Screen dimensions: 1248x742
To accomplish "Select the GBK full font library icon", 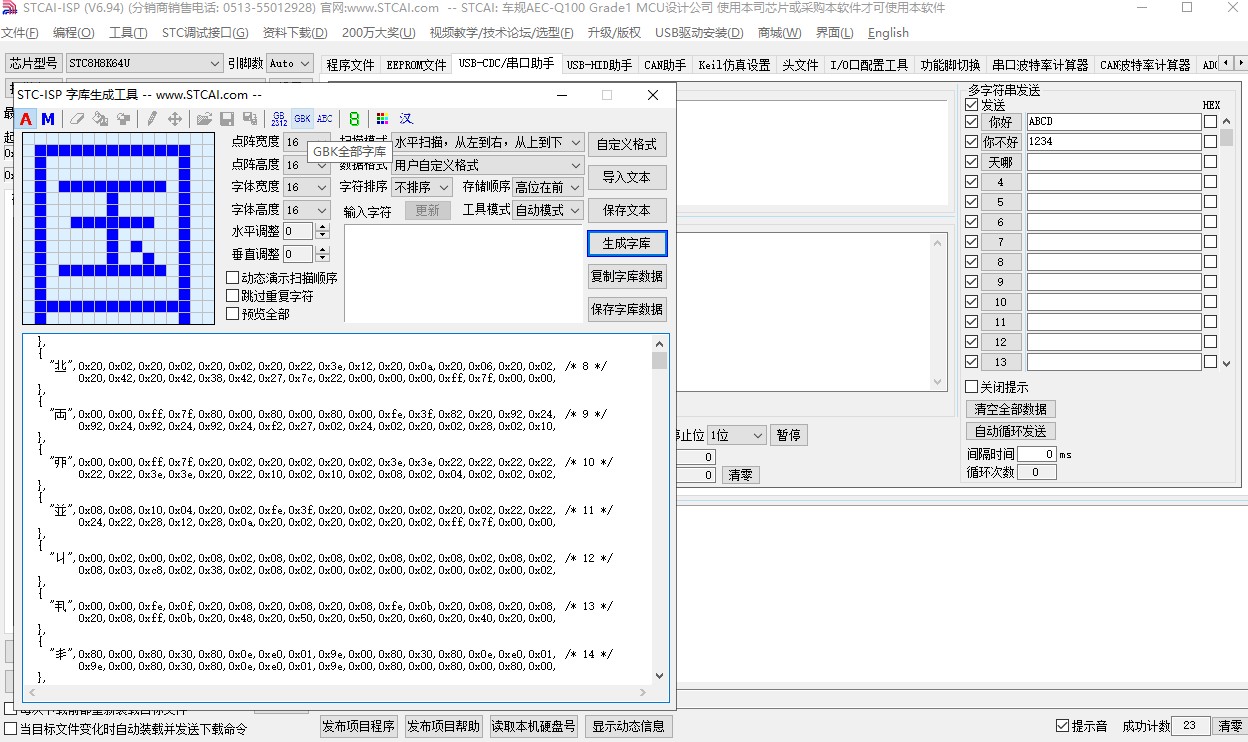I will coord(302,119).
